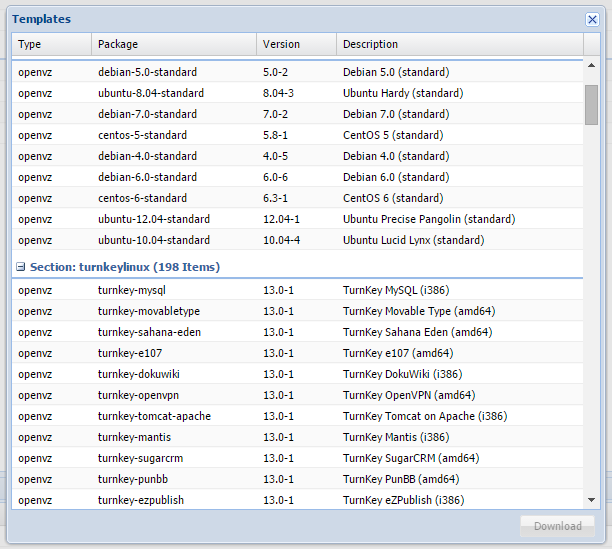This screenshot has width=612, height=549.
Task: Click the TurnKey OpenVPN (amd64) description
Action: 409,396
